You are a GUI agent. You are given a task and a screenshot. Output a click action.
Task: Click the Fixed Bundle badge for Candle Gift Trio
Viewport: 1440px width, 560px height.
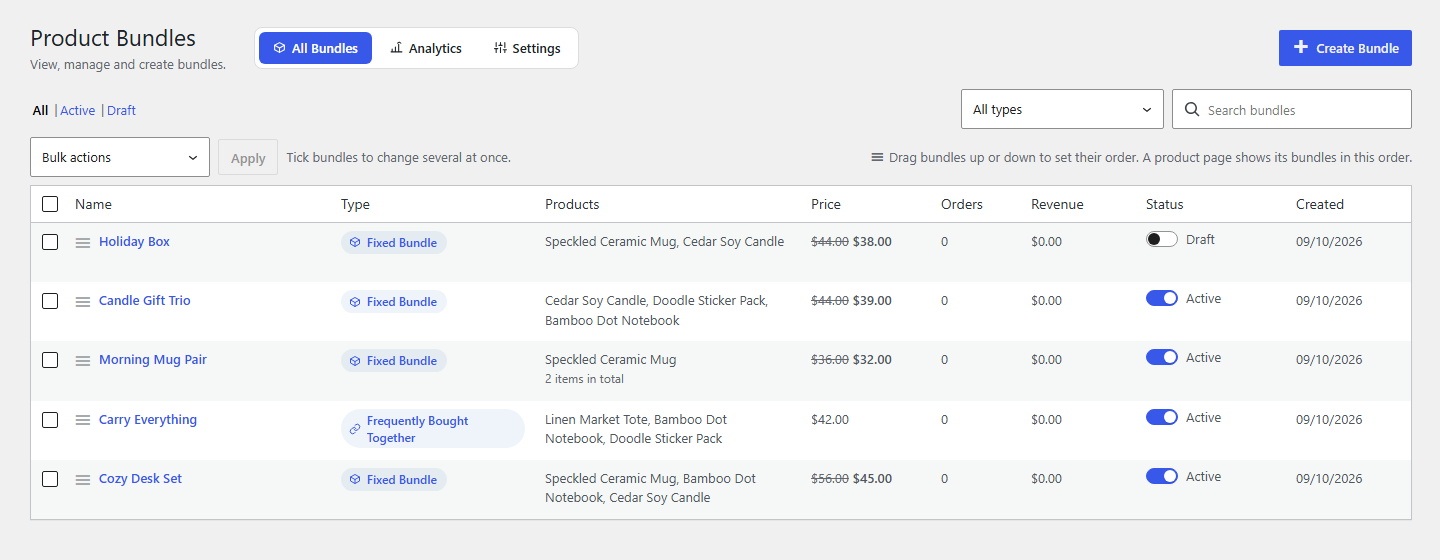click(394, 302)
